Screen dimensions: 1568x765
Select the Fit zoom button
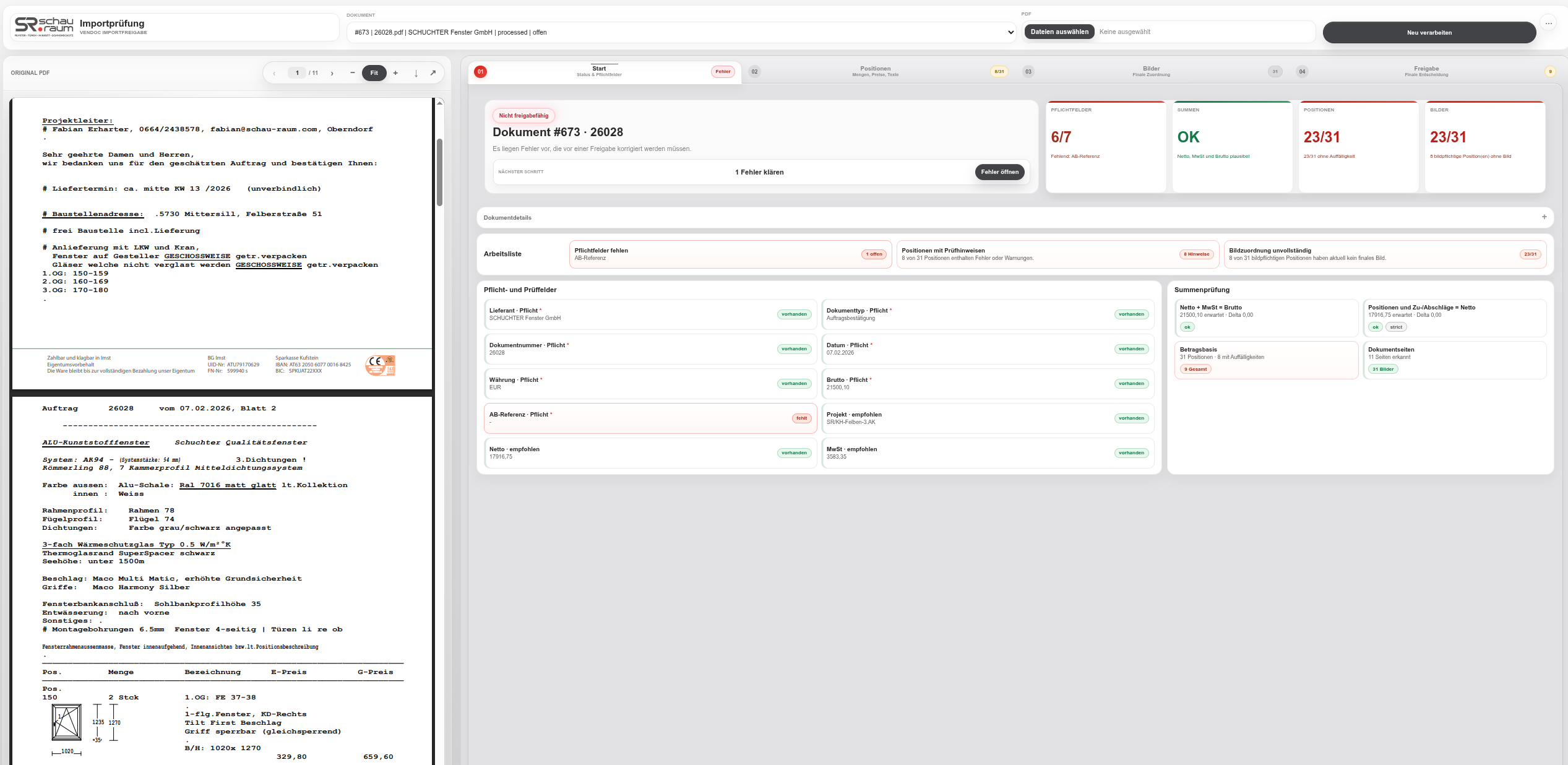374,73
